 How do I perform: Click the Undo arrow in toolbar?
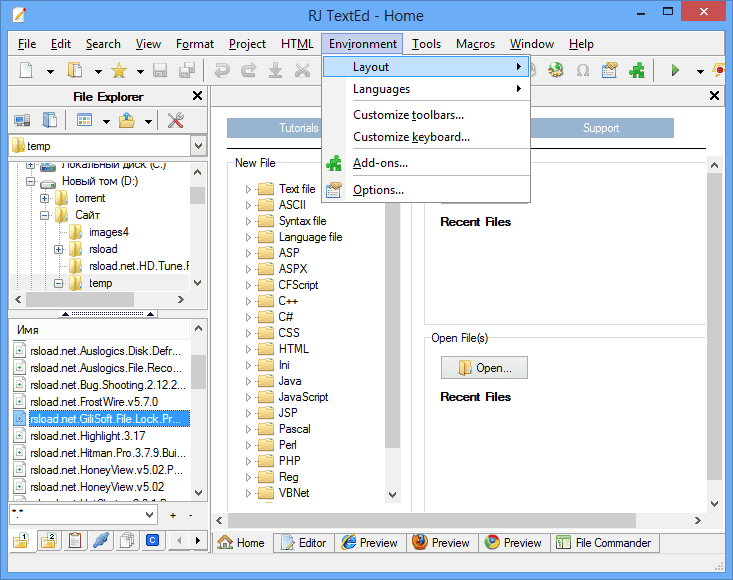click(x=221, y=71)
